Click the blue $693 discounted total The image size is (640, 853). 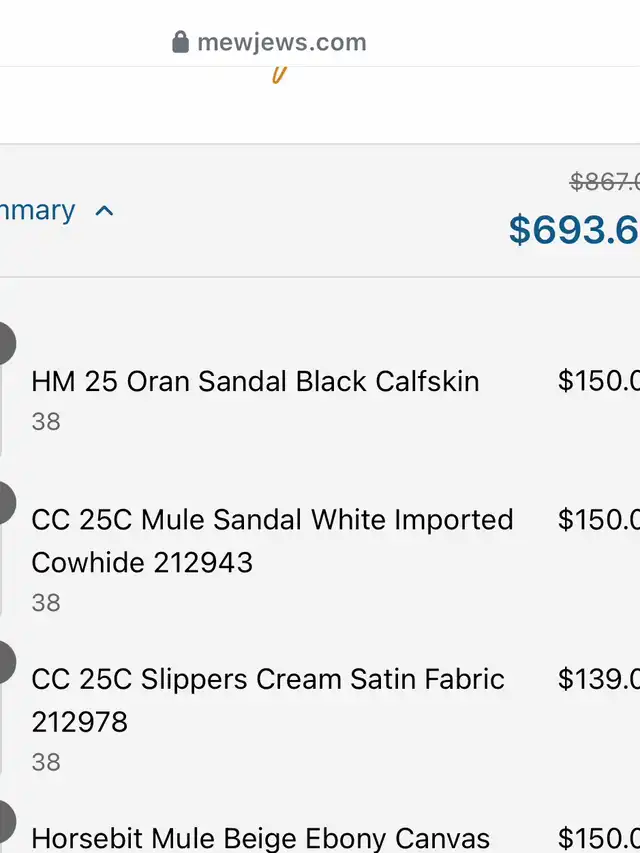click(574, 229)
